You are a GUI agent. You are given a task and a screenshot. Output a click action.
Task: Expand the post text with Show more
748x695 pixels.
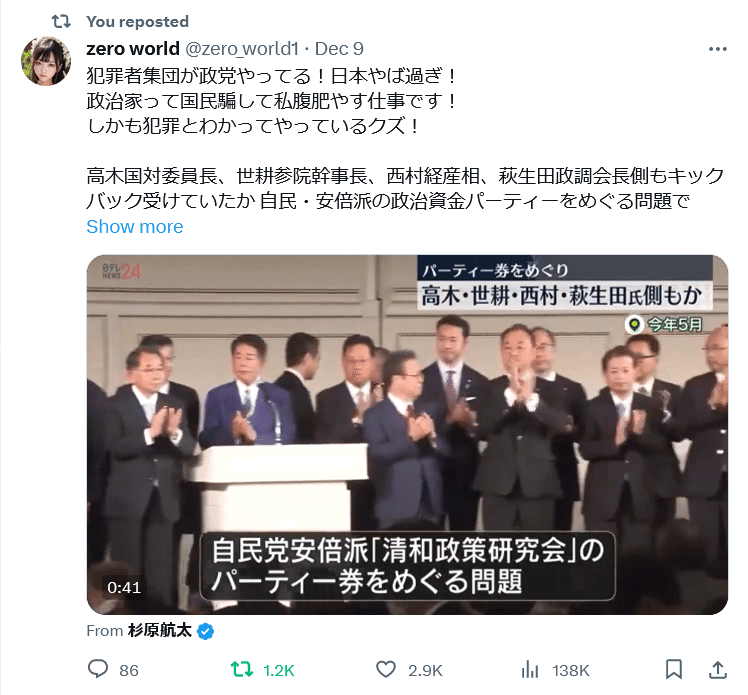coord(135,227)
